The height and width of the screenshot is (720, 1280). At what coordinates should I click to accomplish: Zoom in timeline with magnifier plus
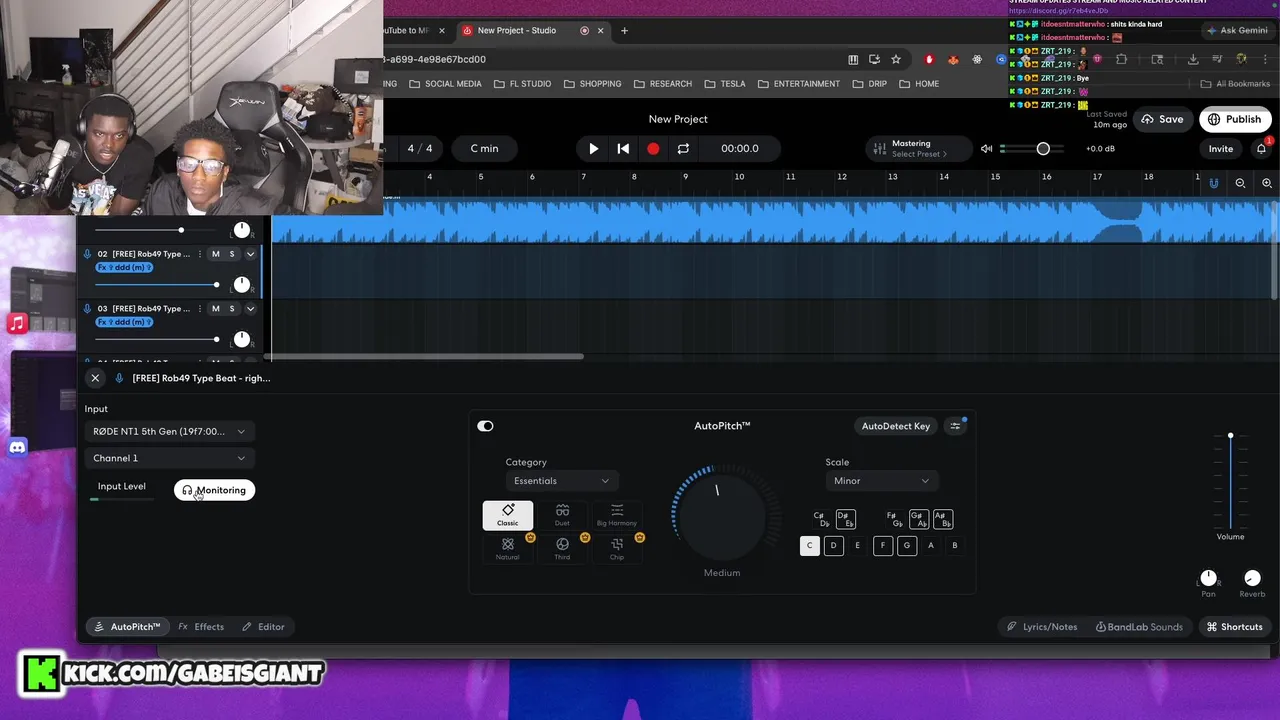click(1266, 183)
